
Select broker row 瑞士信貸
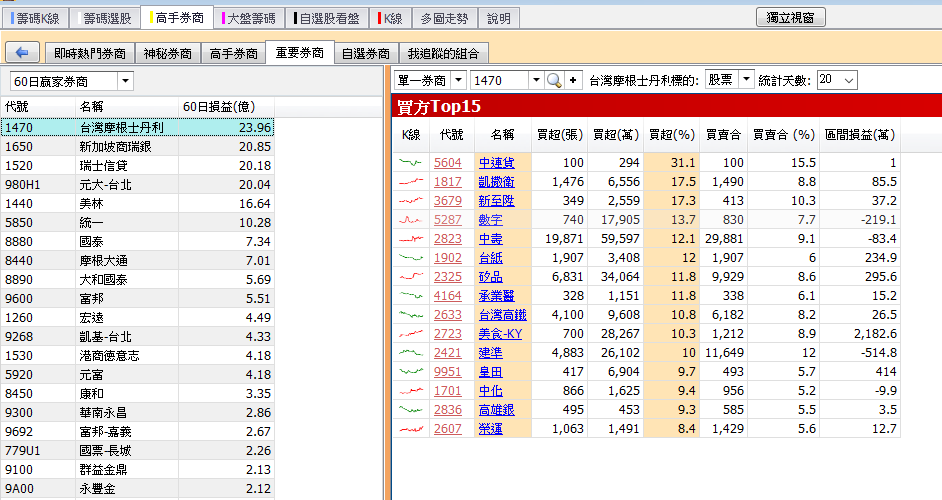pyautogui.click(x=137, y=165)
